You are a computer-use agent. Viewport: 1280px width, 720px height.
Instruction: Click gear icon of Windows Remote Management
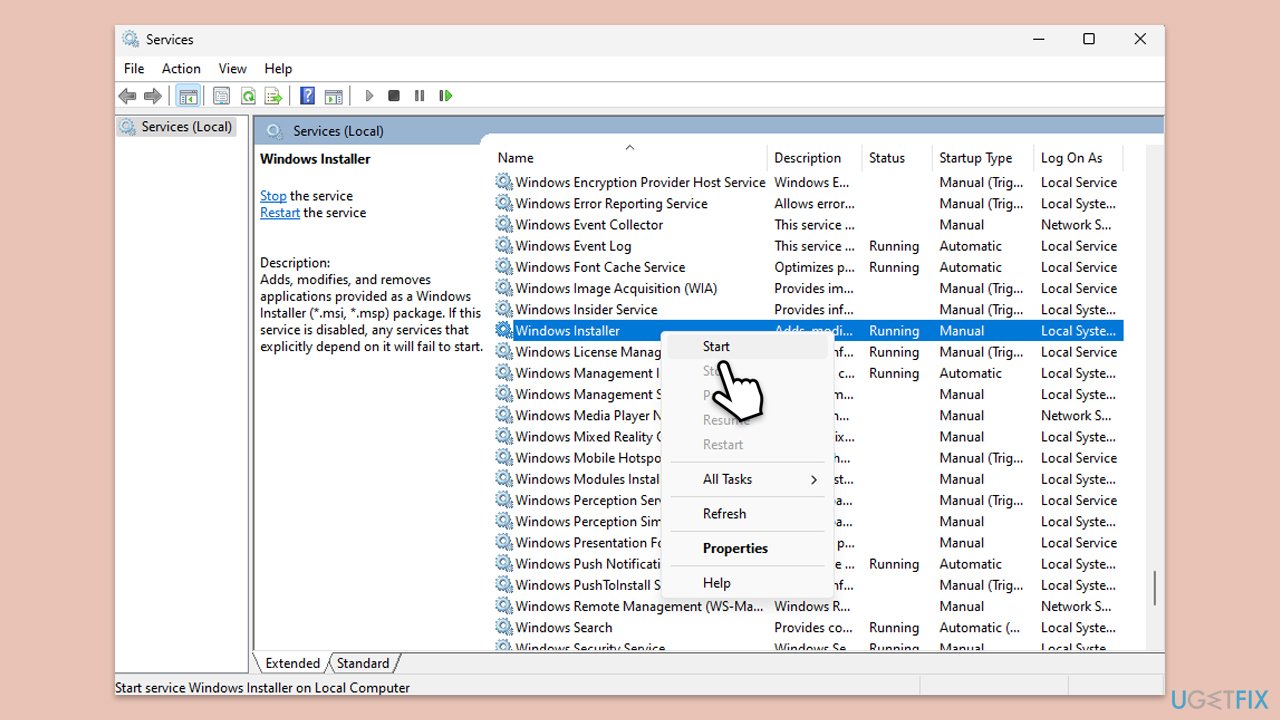504,607
